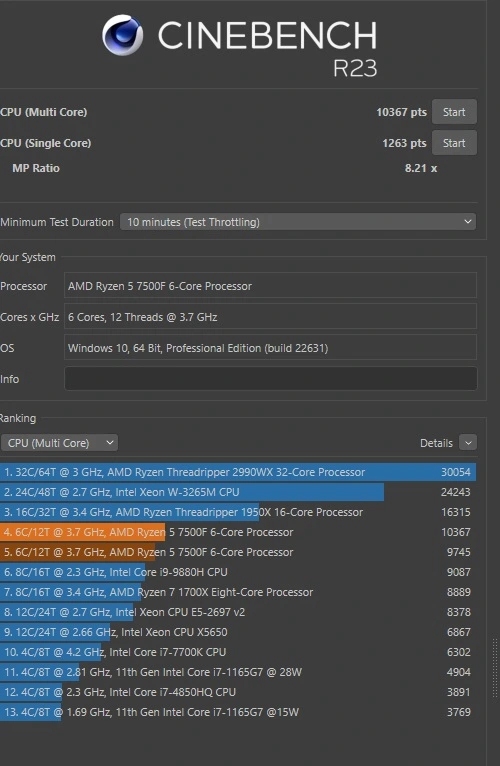500x766 pixels.
Task: Select ranking row 4 Ryzen 5 7500F scoring 10367
Action: 238,532
